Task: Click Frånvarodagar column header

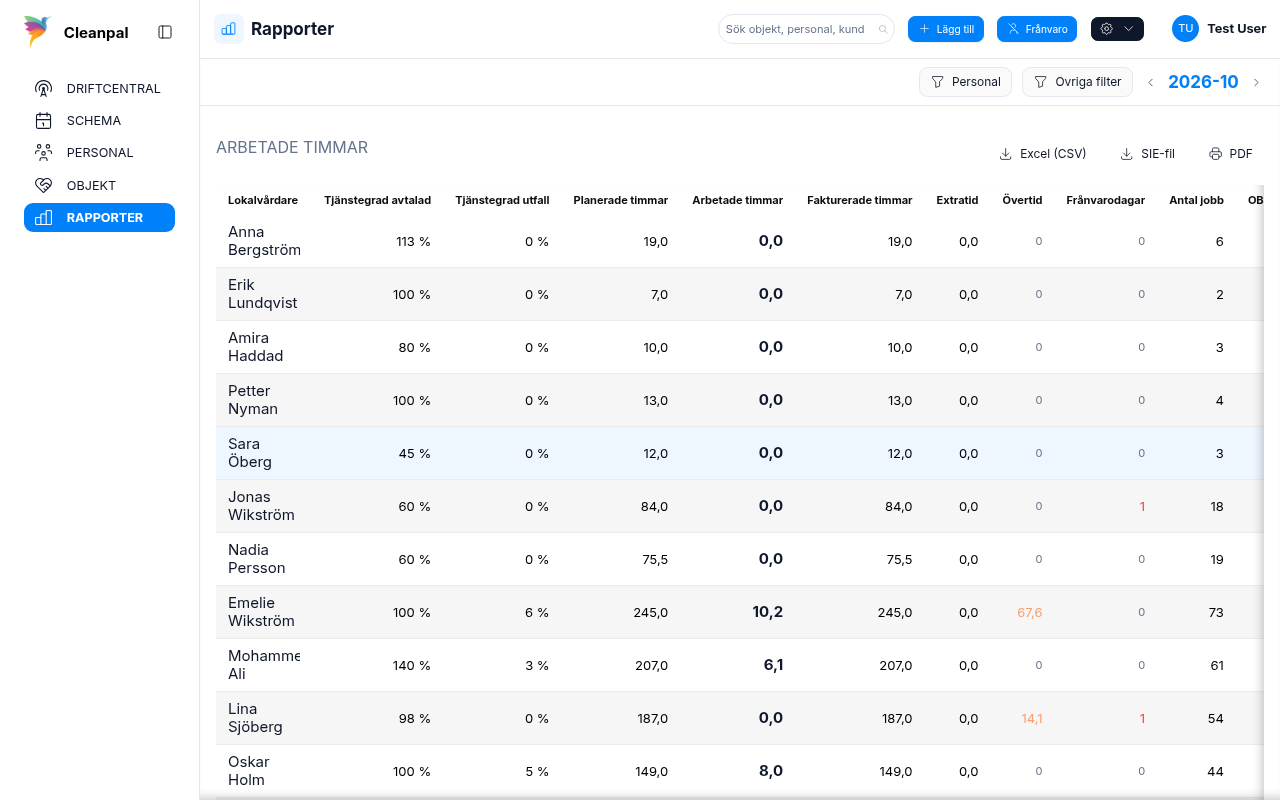Action: point(1105,200)
